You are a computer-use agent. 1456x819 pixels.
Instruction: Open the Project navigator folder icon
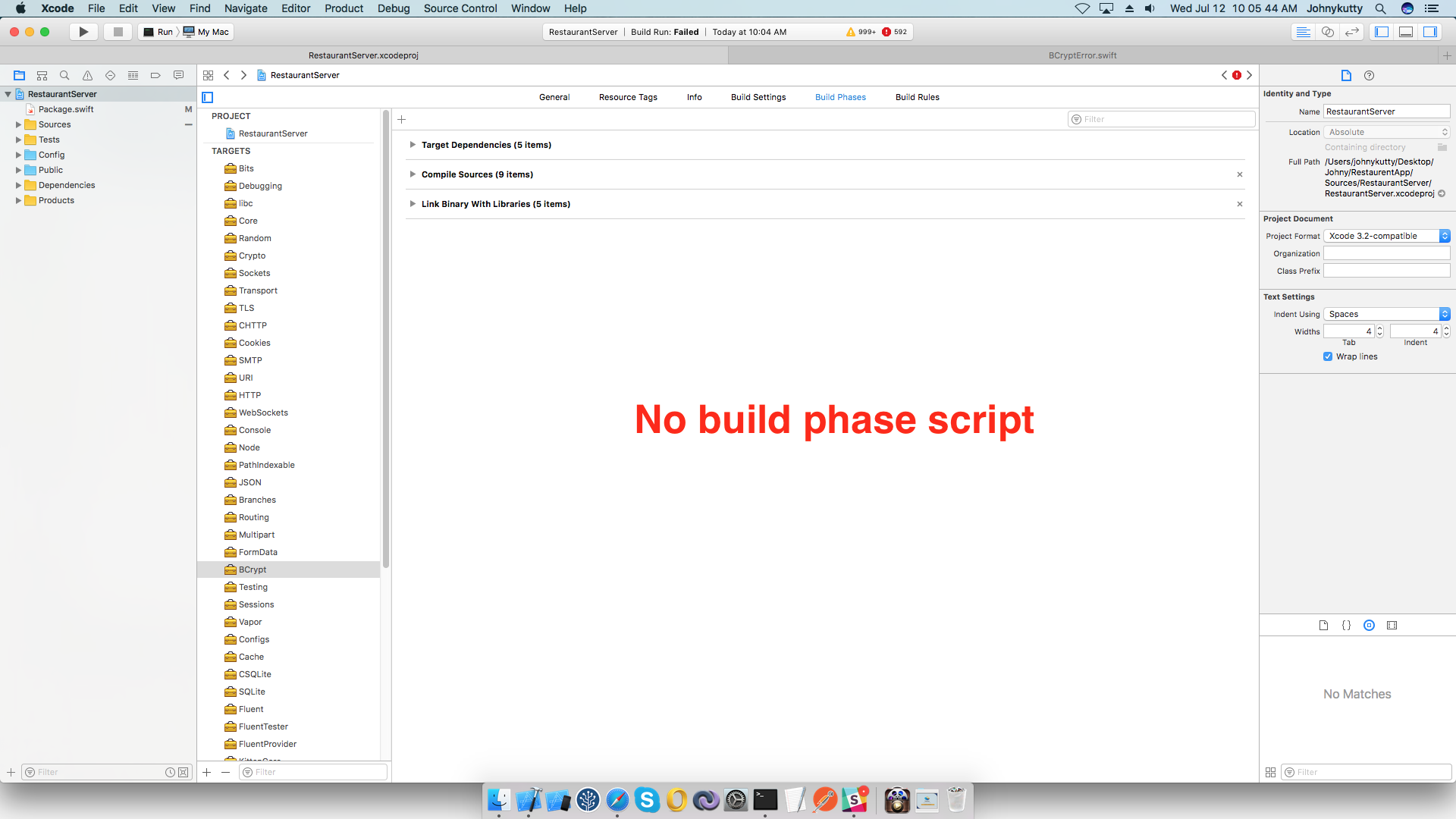(19, 75)
